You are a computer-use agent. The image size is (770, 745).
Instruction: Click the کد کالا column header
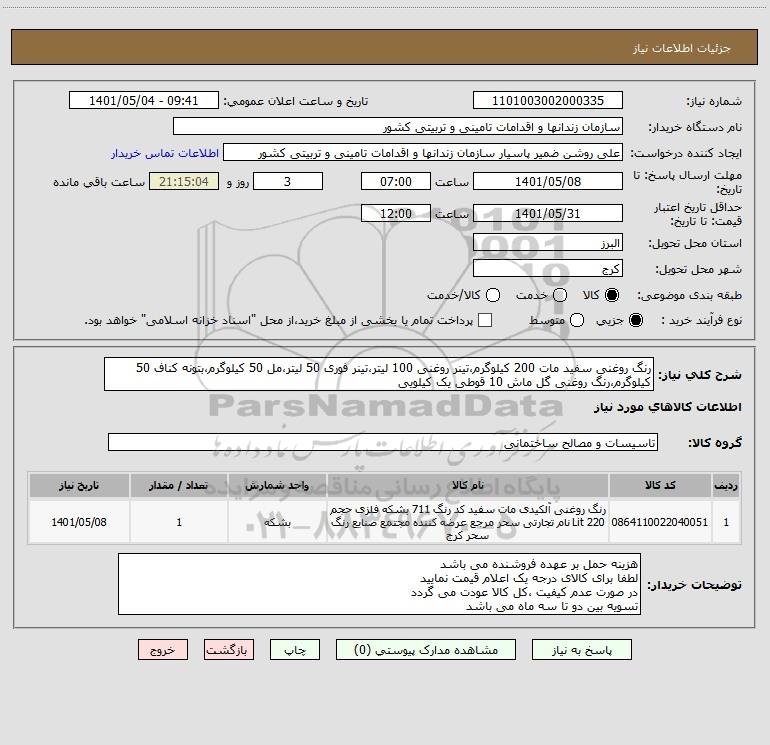(x=660, y=485)
